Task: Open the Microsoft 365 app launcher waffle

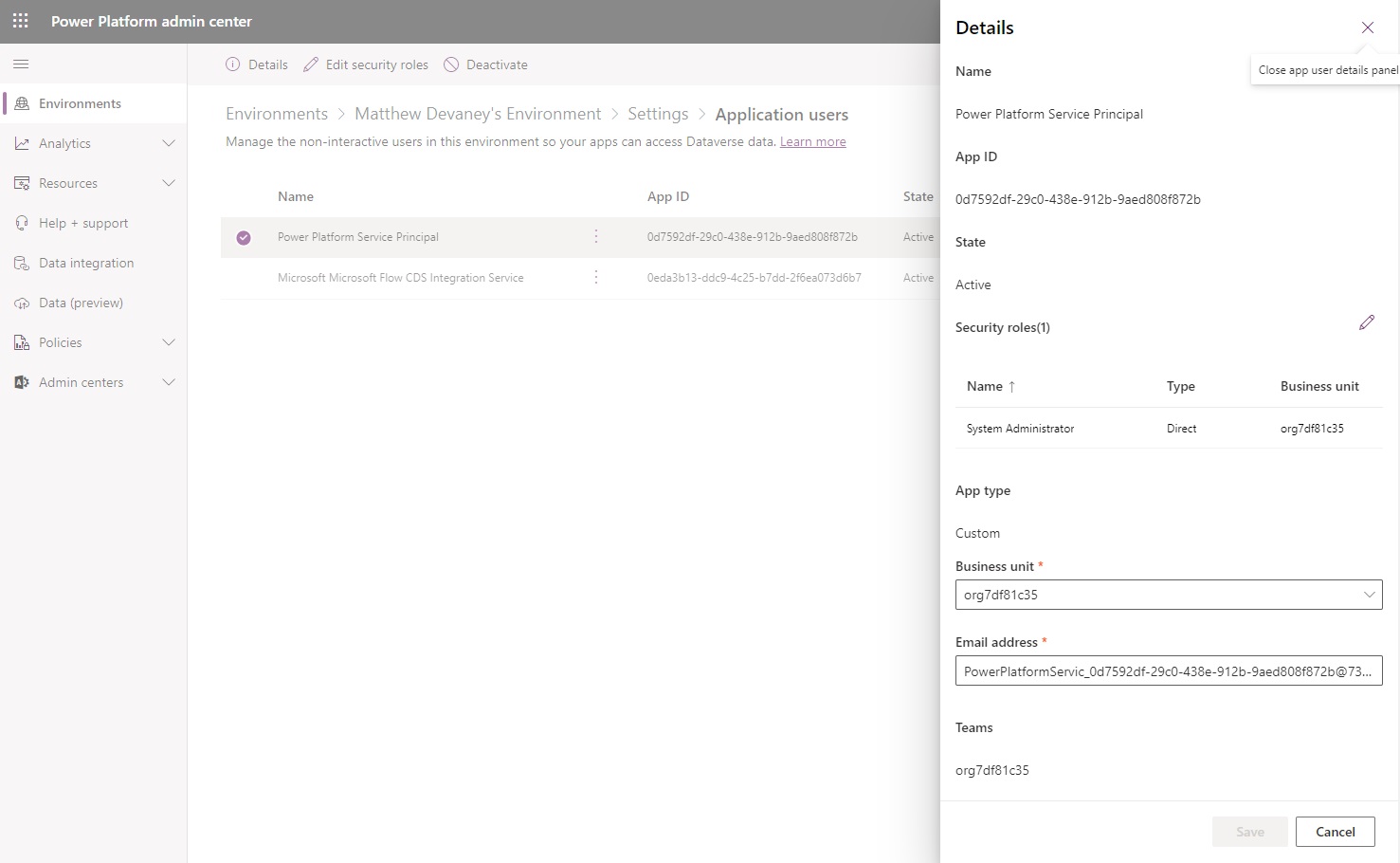Action: [20, 20]
